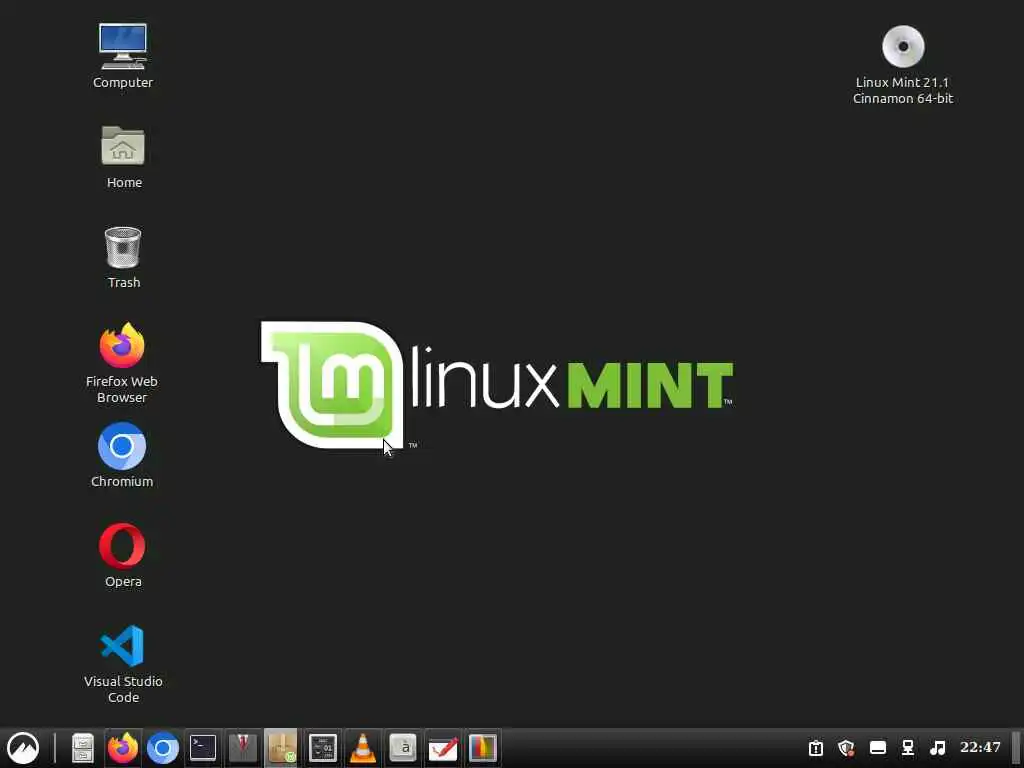1024x768 pixels.
Task: Open the Update Manager shield tray icon
Action: [x=846, y=748]
